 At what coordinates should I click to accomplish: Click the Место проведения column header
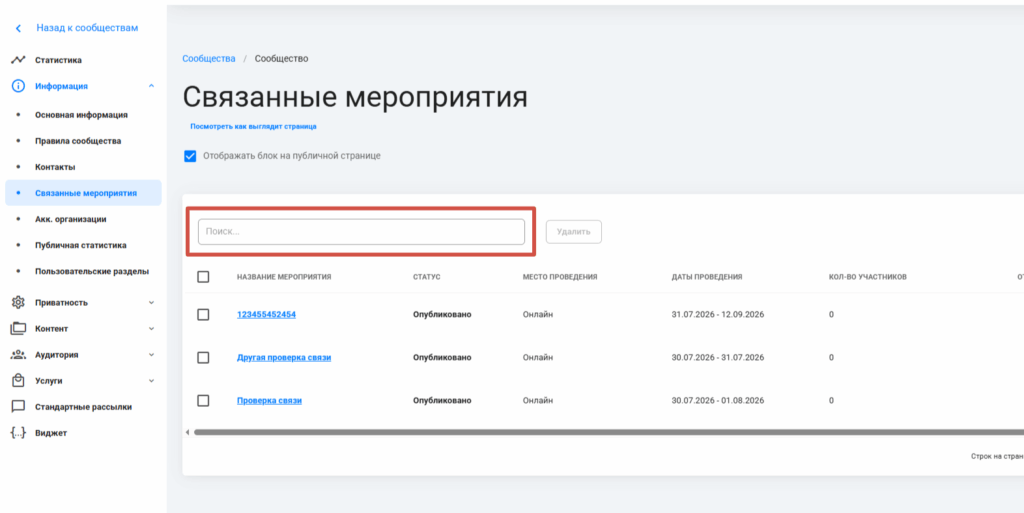pos(560,277)
